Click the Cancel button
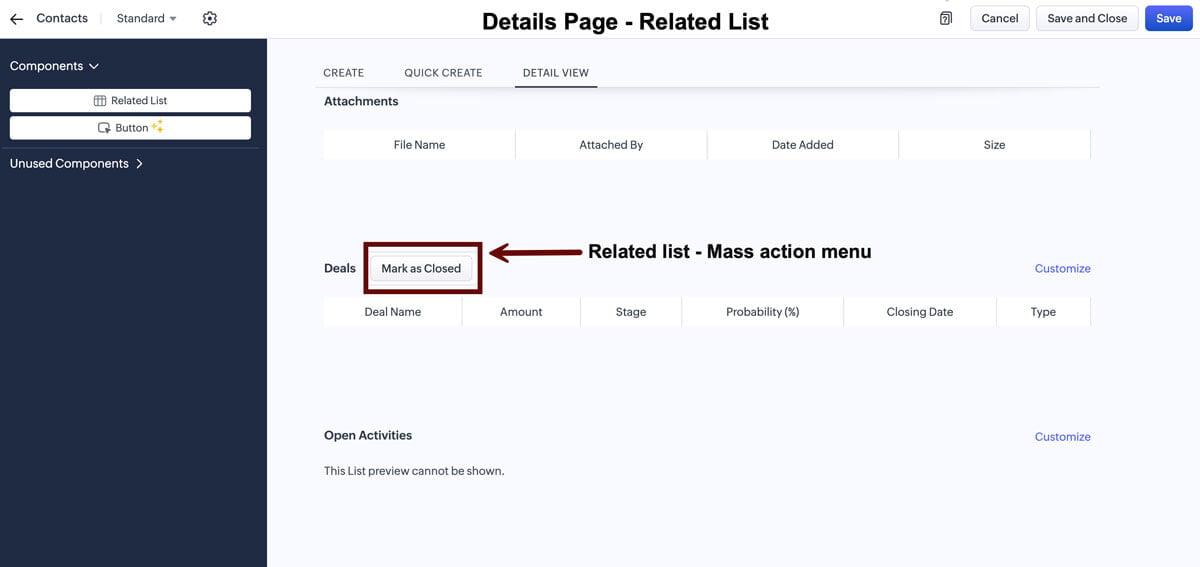 1000,18
